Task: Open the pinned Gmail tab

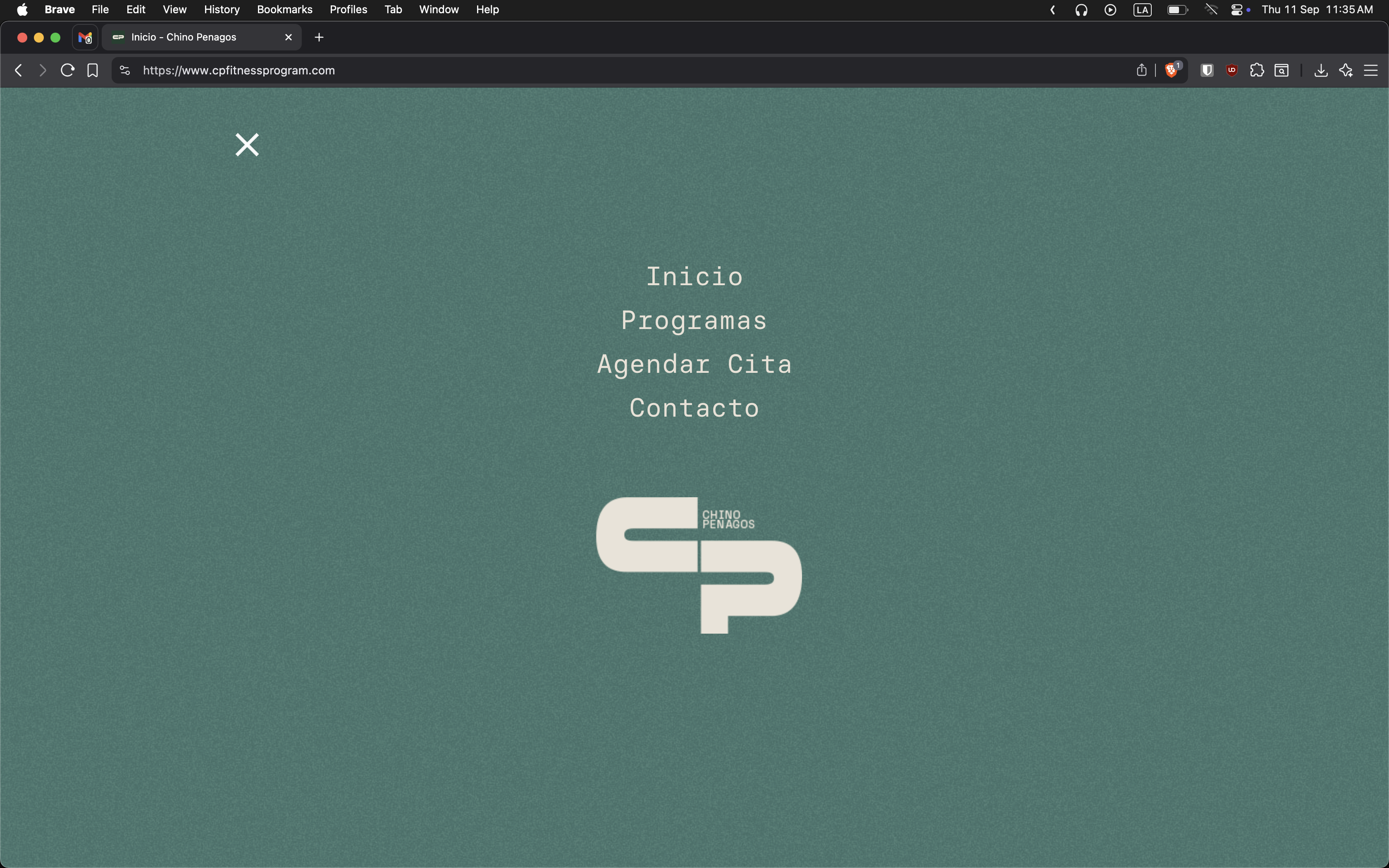Action: click(x=85, y=37)
